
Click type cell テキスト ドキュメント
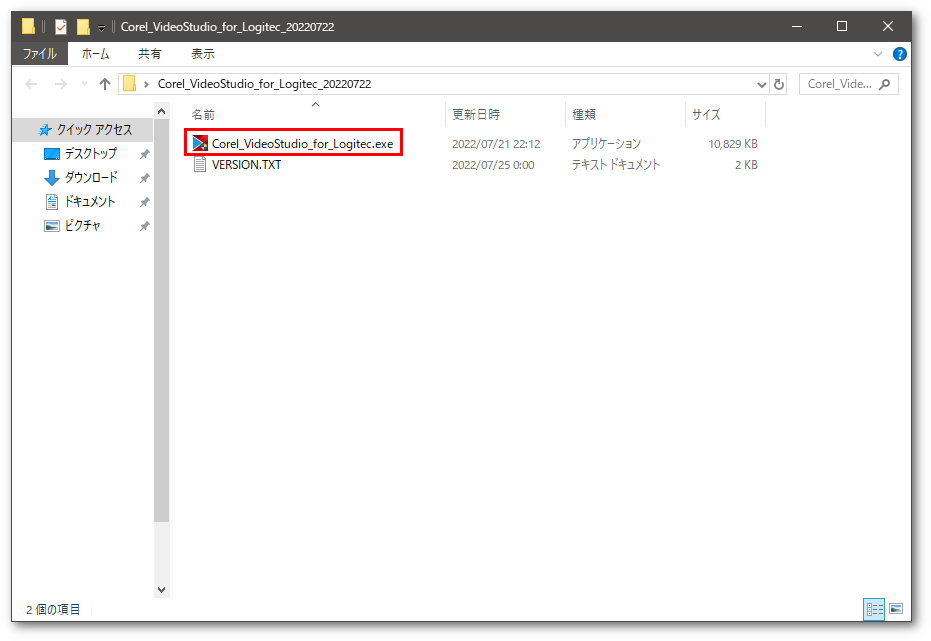[616, 165]
